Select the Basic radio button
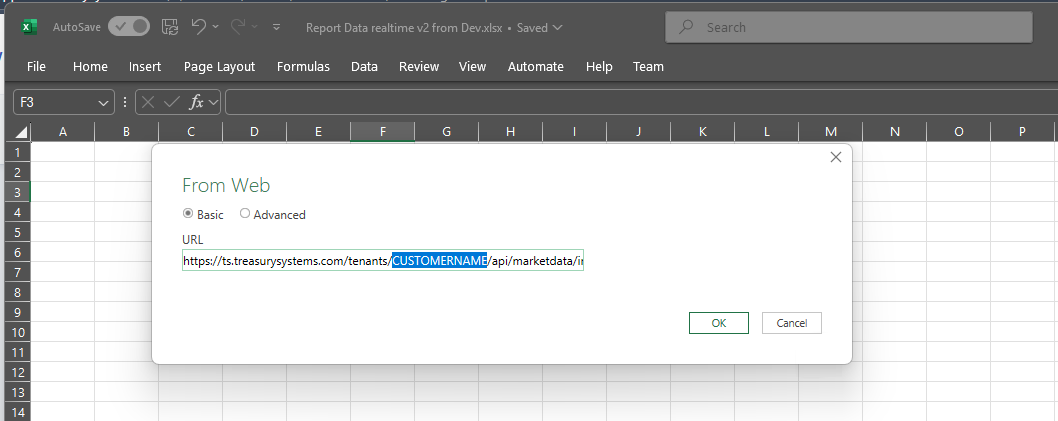Viewport: 1058px width, 421px height. click(188, 214)
